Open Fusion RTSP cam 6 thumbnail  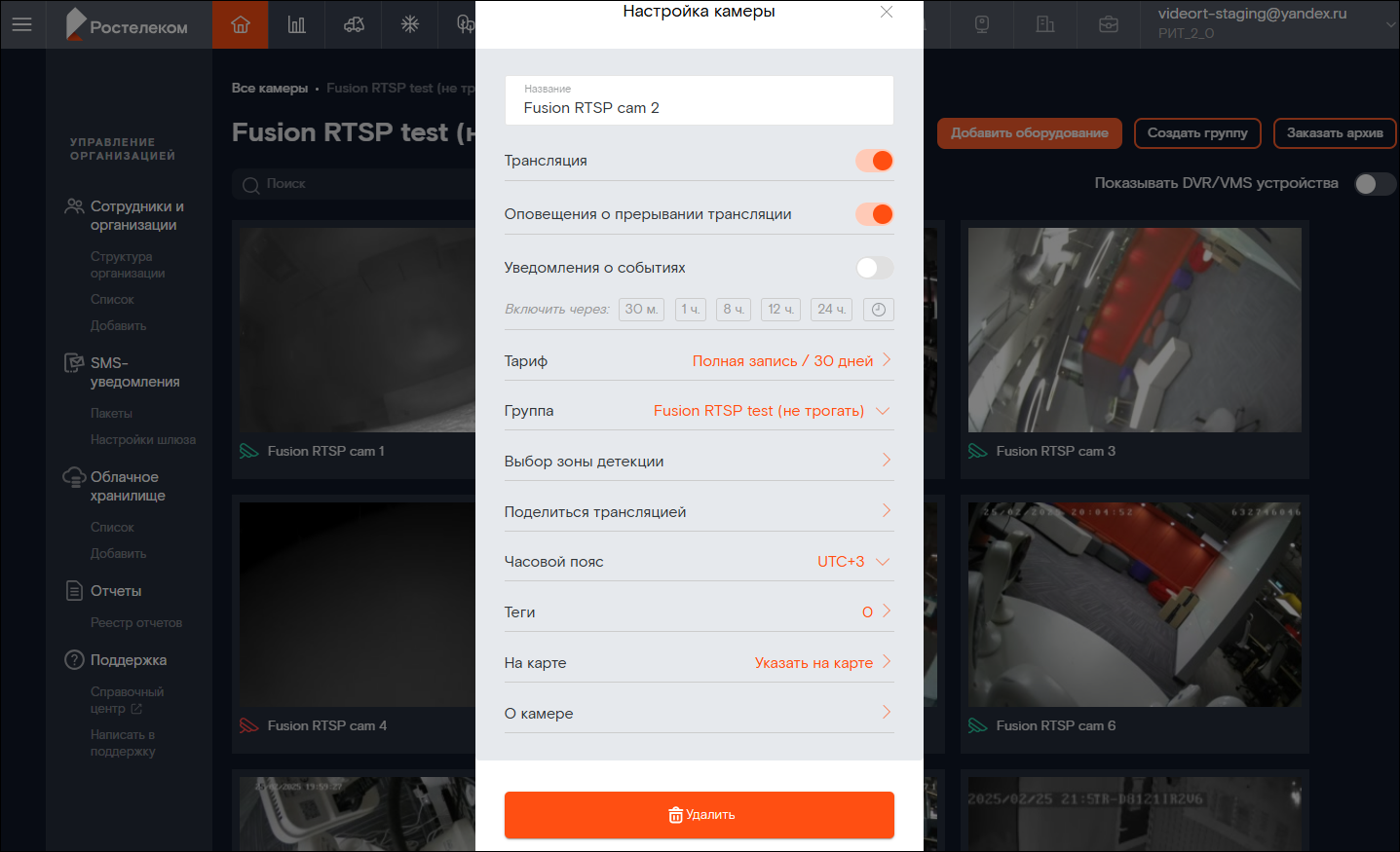click(1135, 605)
